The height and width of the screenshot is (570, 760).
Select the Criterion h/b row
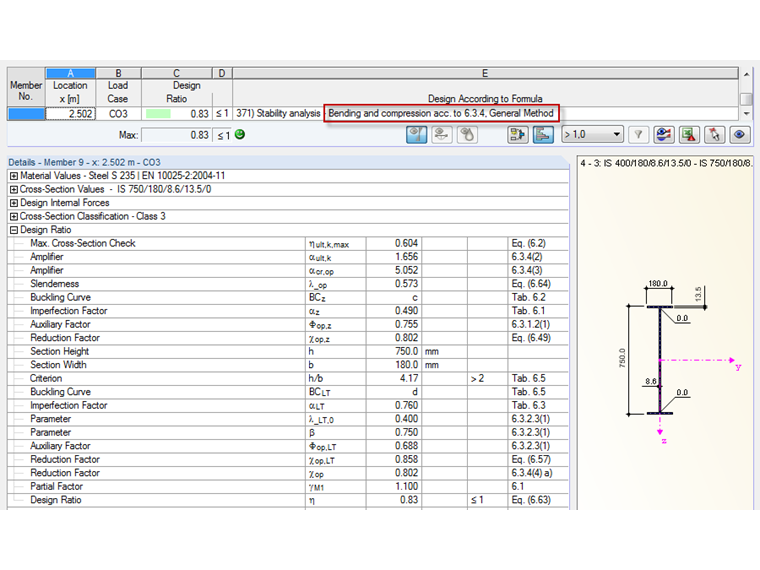pos(288,379)
